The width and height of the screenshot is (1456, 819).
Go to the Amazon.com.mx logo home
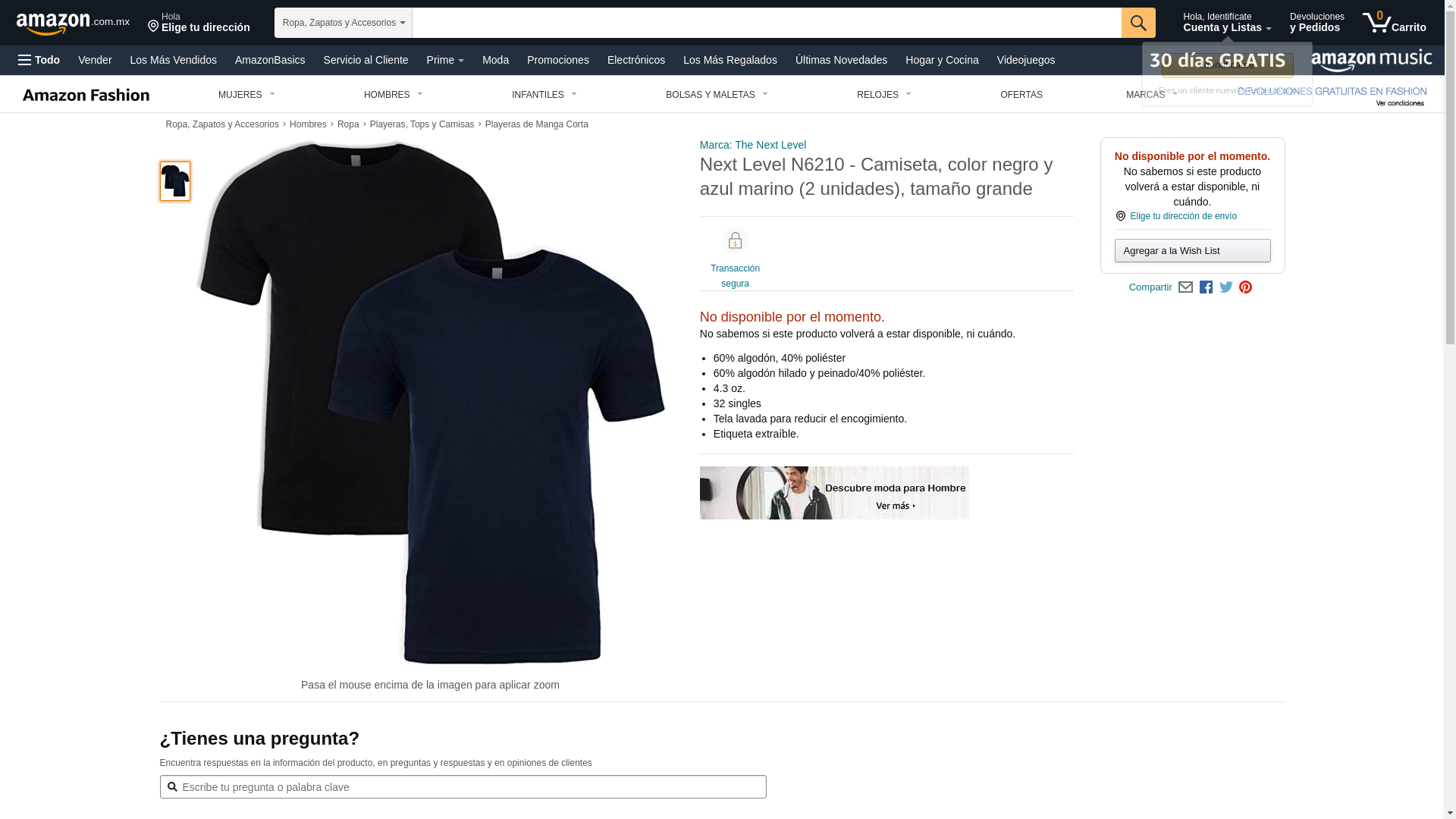[x=73, y=23]
